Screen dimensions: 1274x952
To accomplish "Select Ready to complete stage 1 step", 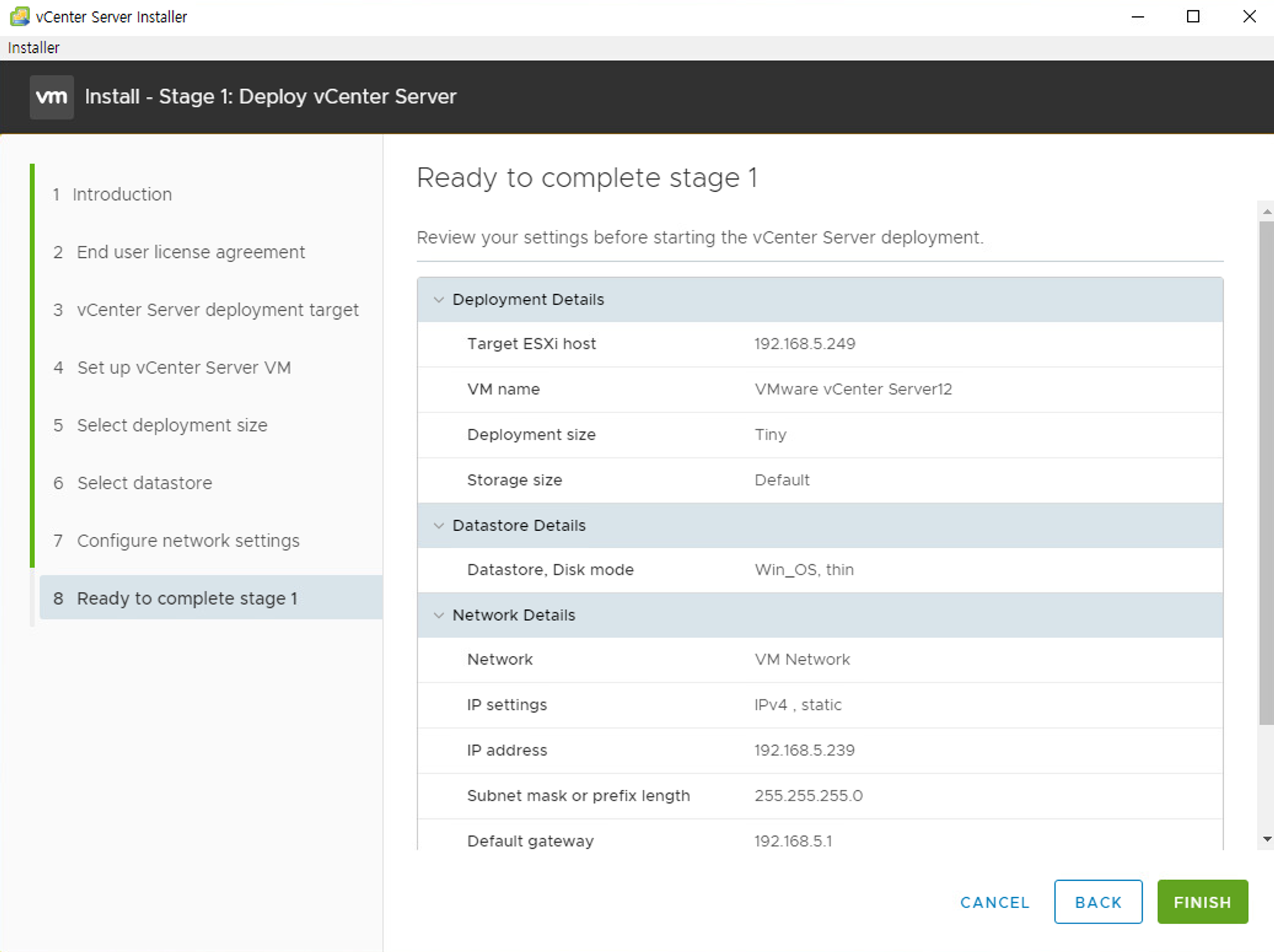I will pos(187,599).
